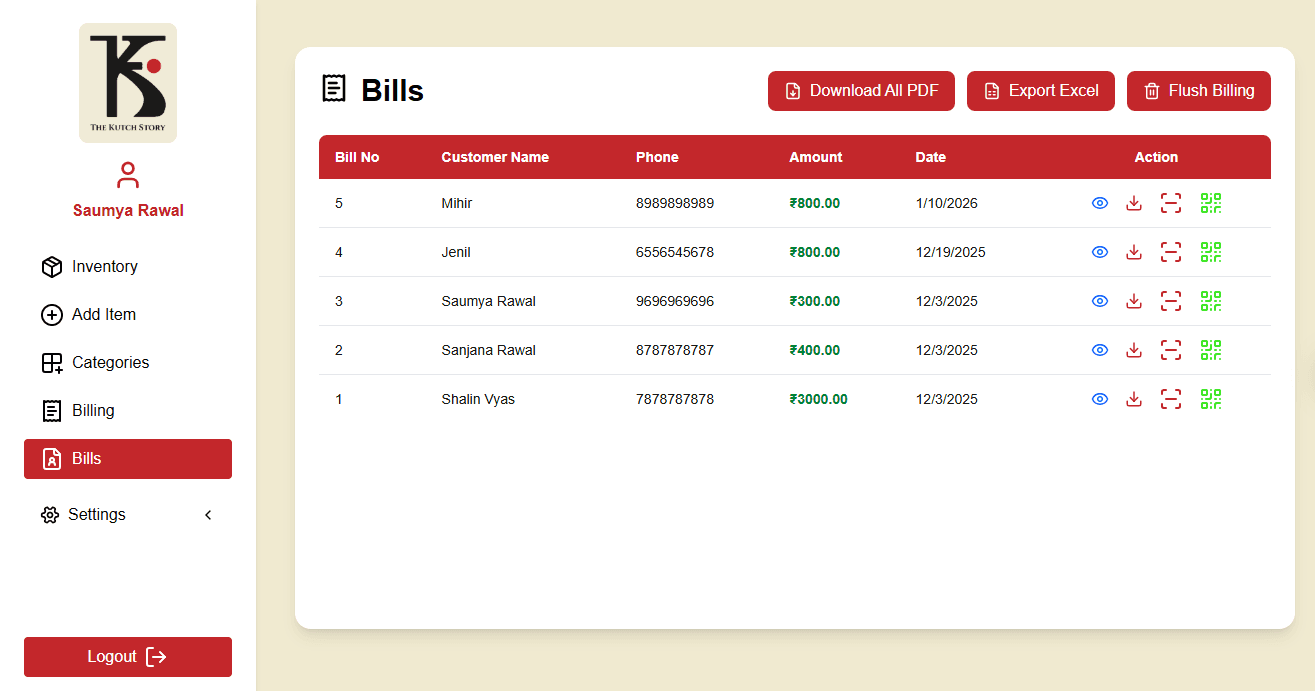Click the user profile icon

tap(128, 175)
